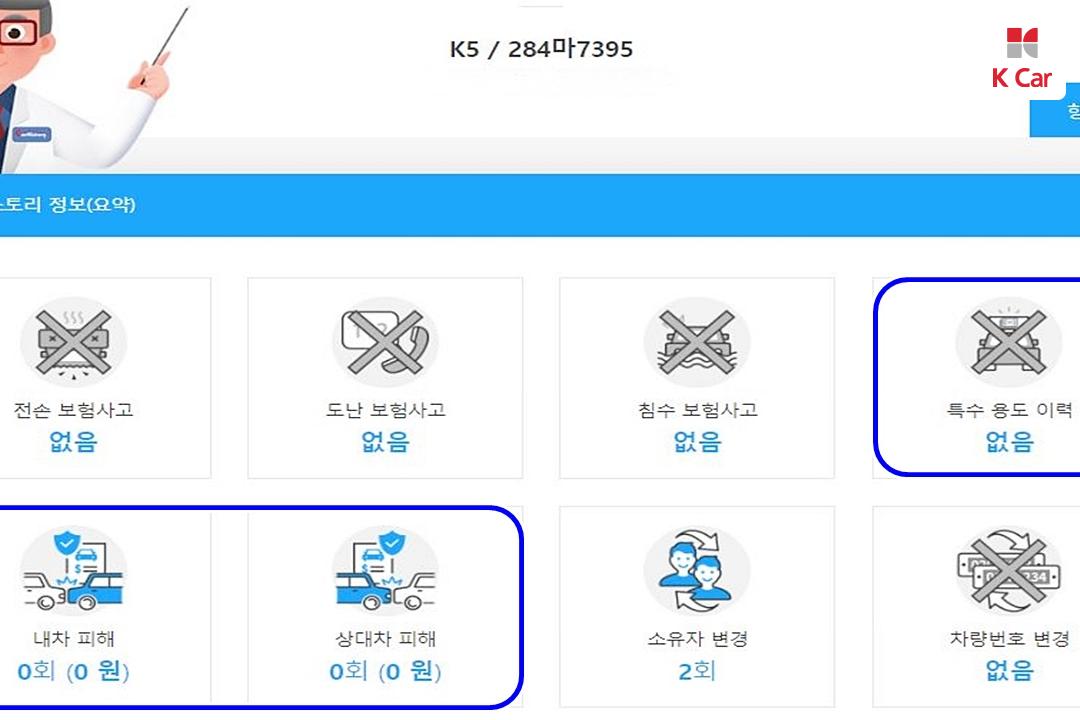Click the K Car logo
This screenshot has height=720, width=1080.
point(1022,59)
